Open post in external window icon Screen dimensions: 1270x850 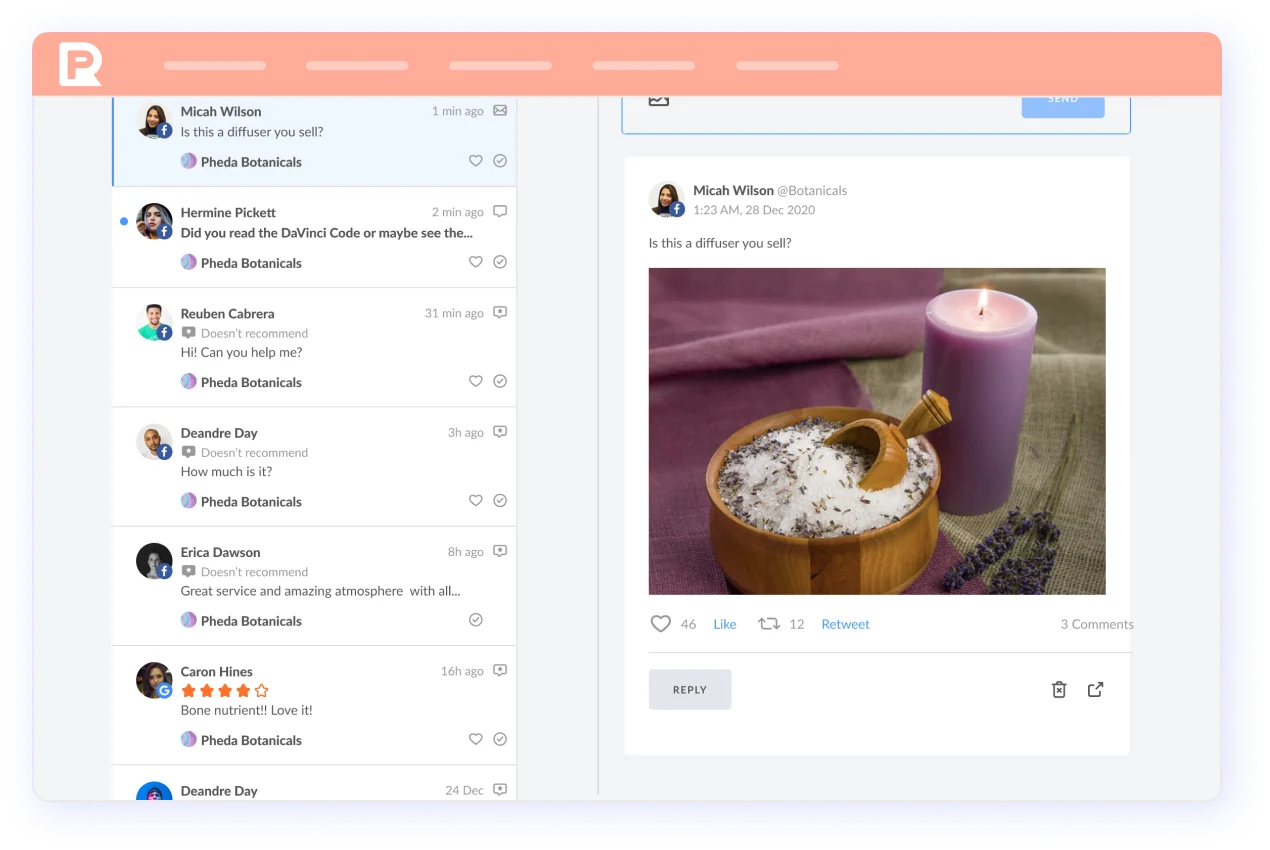point(1095,689)
